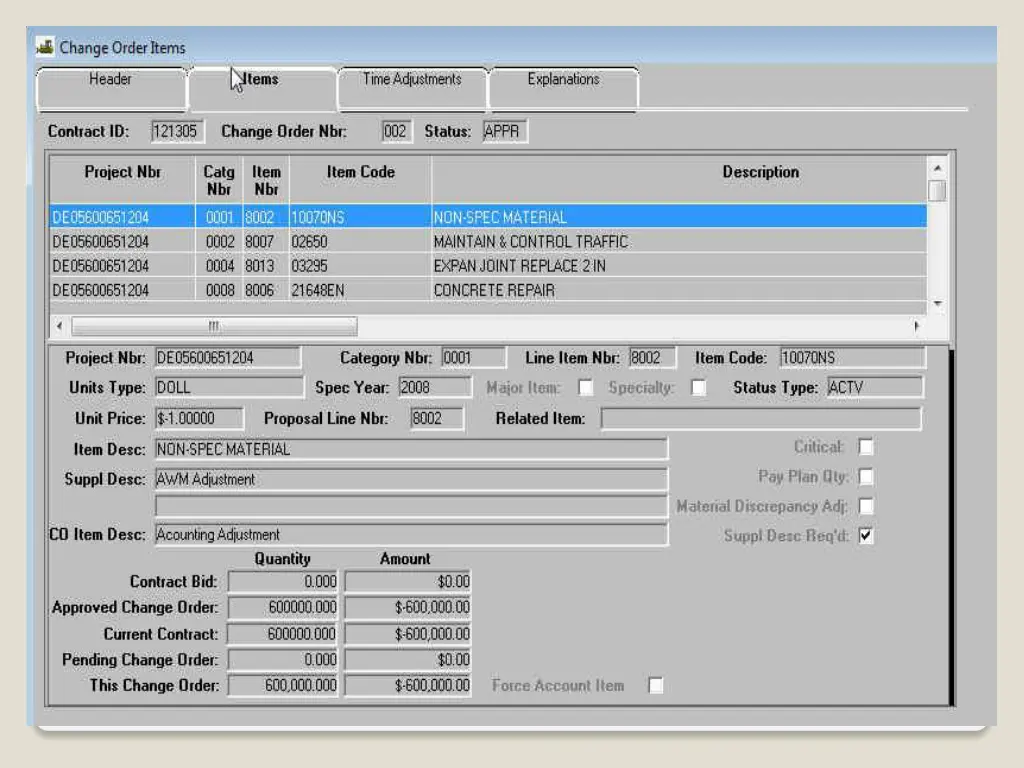Click the Change Order Nbr field
1024x768 pixels.
(396, 131)
